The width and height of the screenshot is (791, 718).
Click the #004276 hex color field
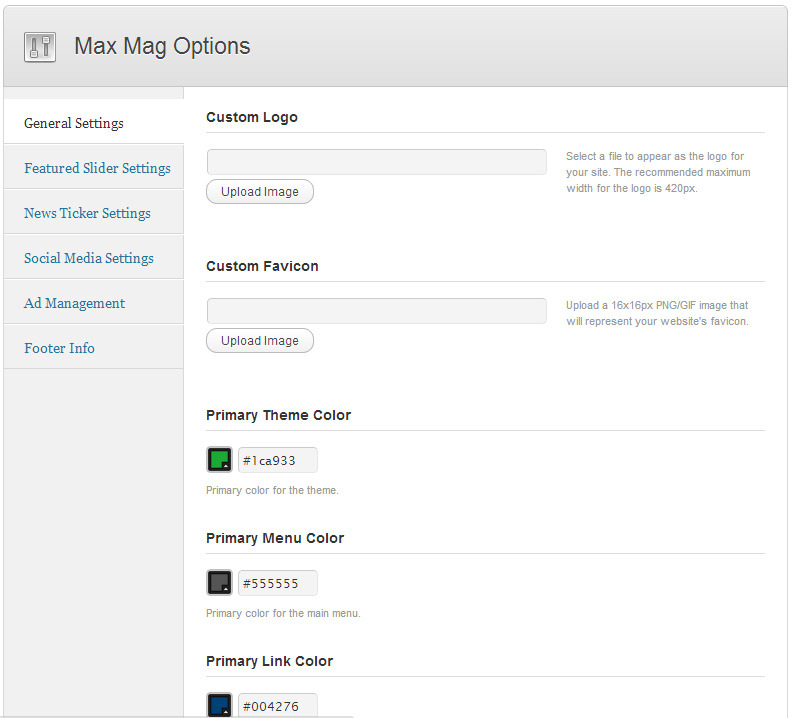click(x=277, y=705)
